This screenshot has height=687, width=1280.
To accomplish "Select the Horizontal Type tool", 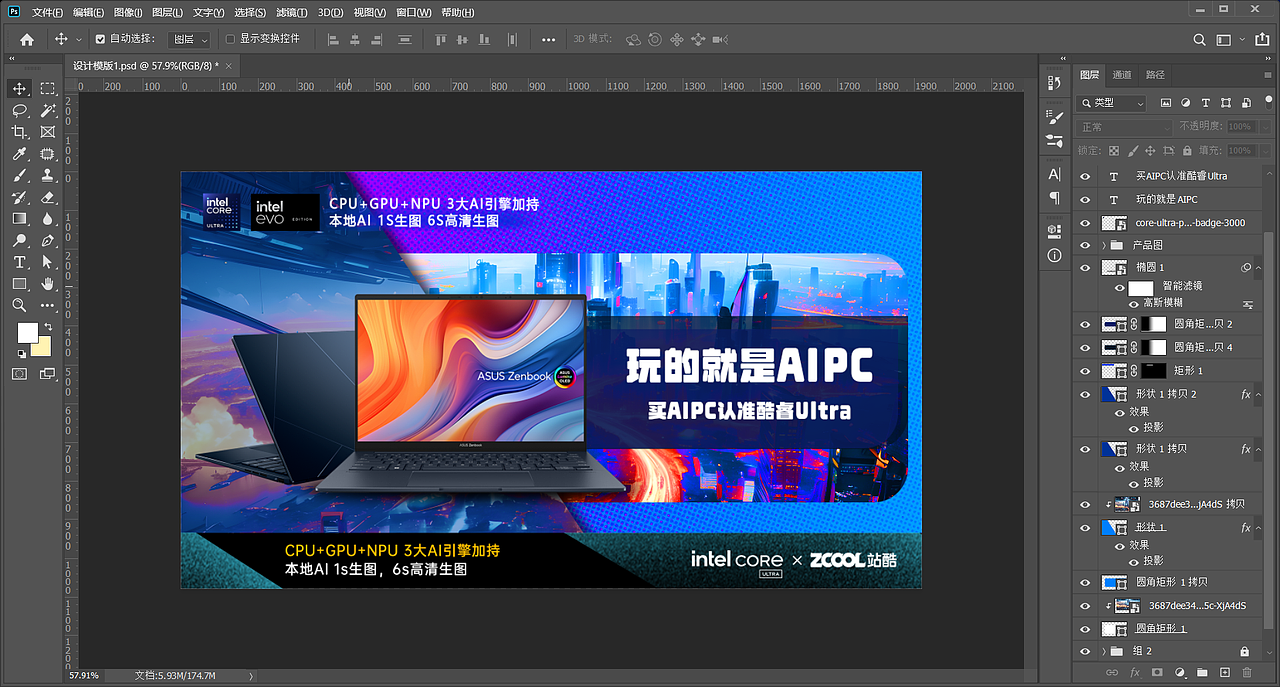I will click(x=19, y=262).
